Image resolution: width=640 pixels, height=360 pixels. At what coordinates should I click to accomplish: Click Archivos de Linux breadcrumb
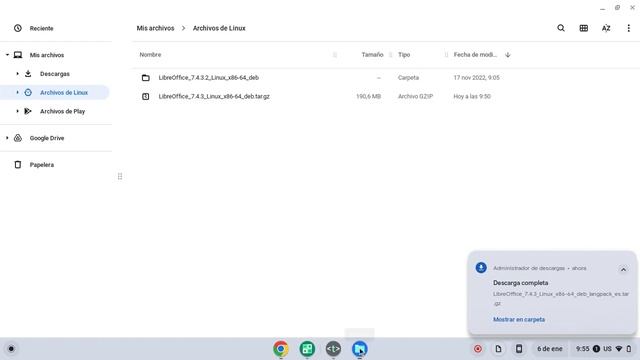(x=219, y=28)
